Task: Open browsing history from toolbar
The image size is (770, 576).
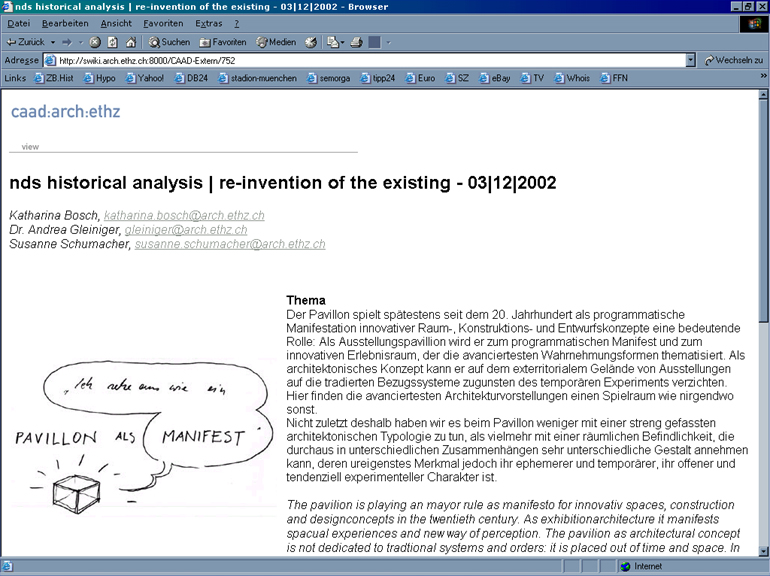Action: click(x=311, y=42)
